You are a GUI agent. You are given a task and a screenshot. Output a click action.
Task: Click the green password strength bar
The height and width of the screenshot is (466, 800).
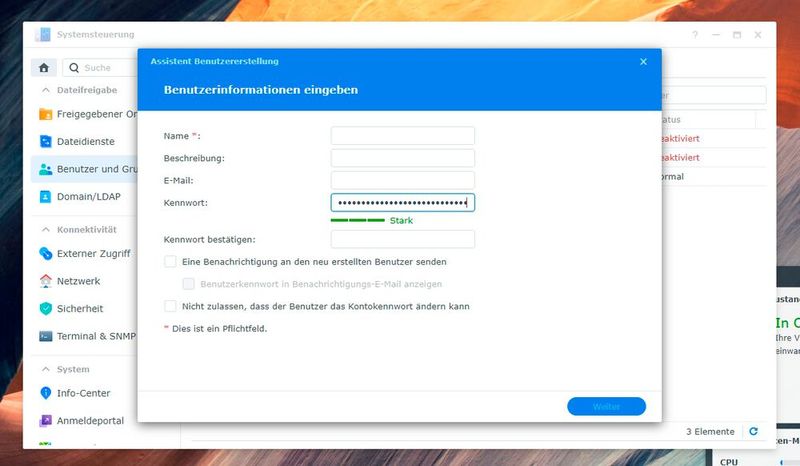pyautogui.click(x=358, y=220)
